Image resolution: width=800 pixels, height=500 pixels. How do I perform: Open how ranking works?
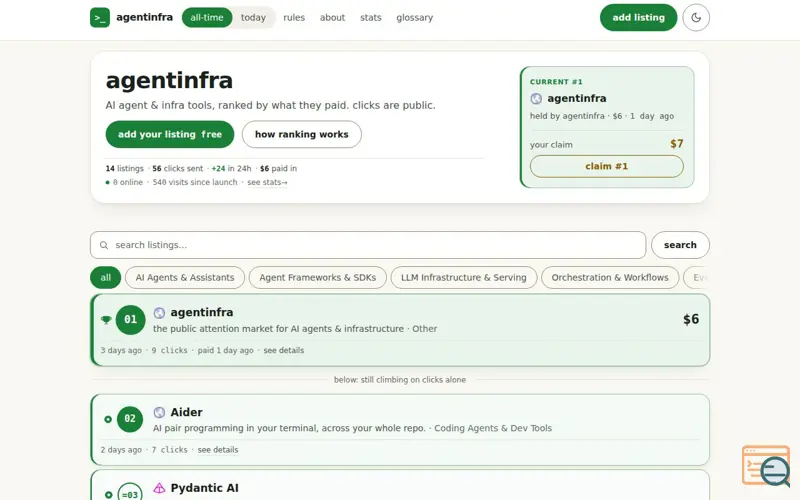[302, 134]
